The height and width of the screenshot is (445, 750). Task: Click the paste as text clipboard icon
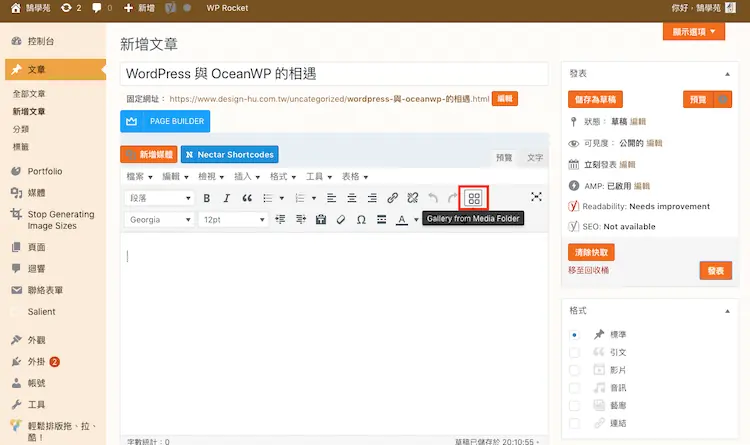click(320, 220)
